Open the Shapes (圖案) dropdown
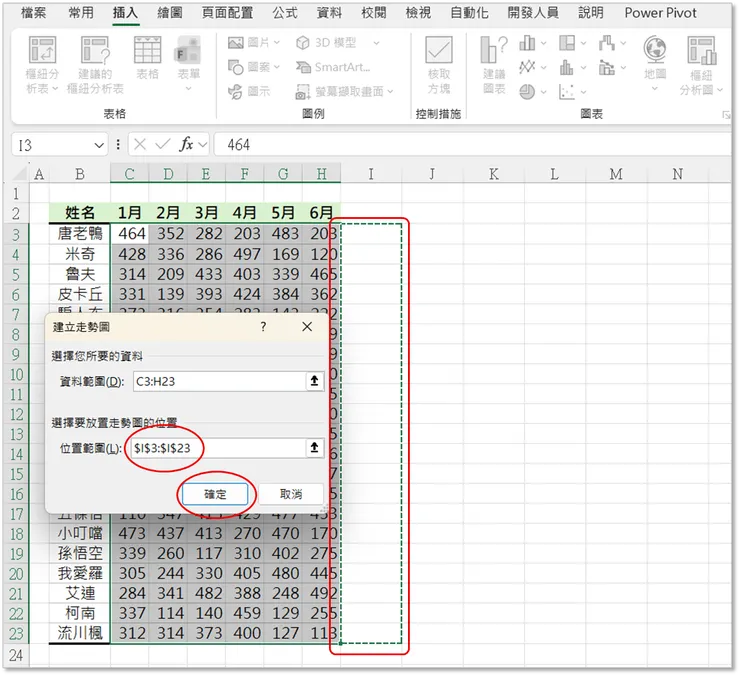Screen dimensions: 740x676 tap(277, 67)
